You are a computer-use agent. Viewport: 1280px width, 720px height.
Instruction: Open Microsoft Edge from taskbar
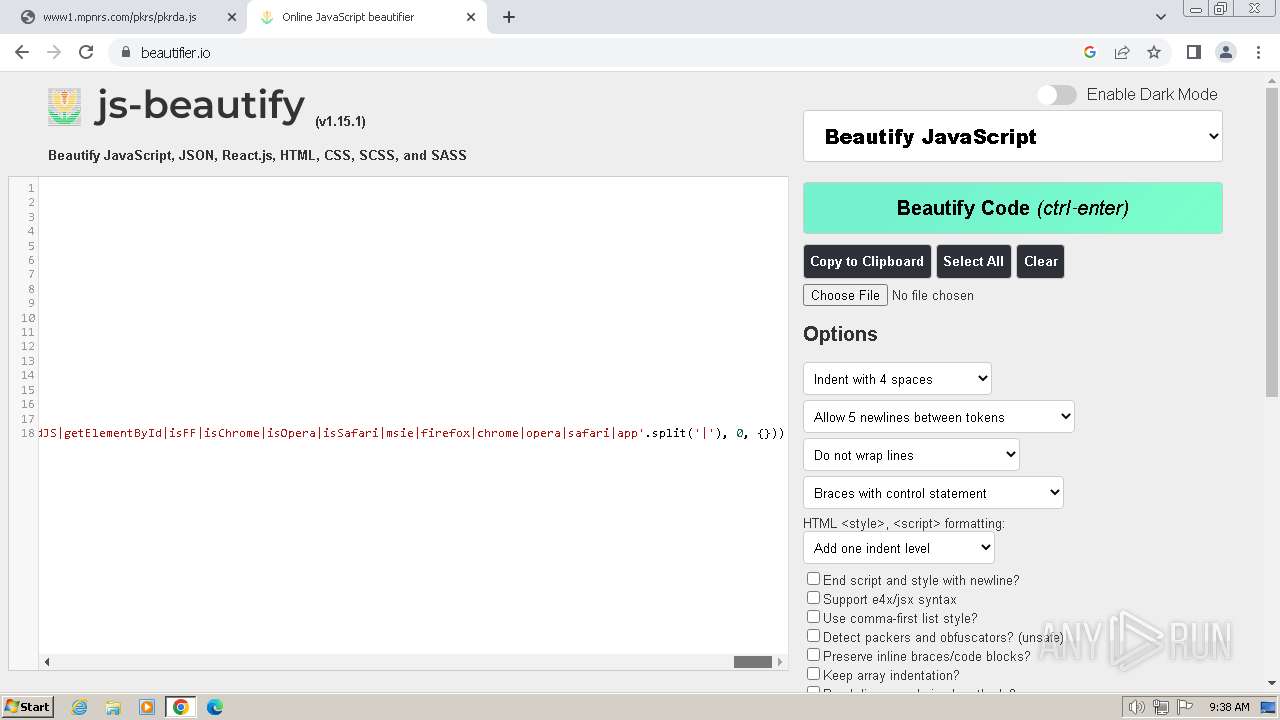tap(215, 707)
